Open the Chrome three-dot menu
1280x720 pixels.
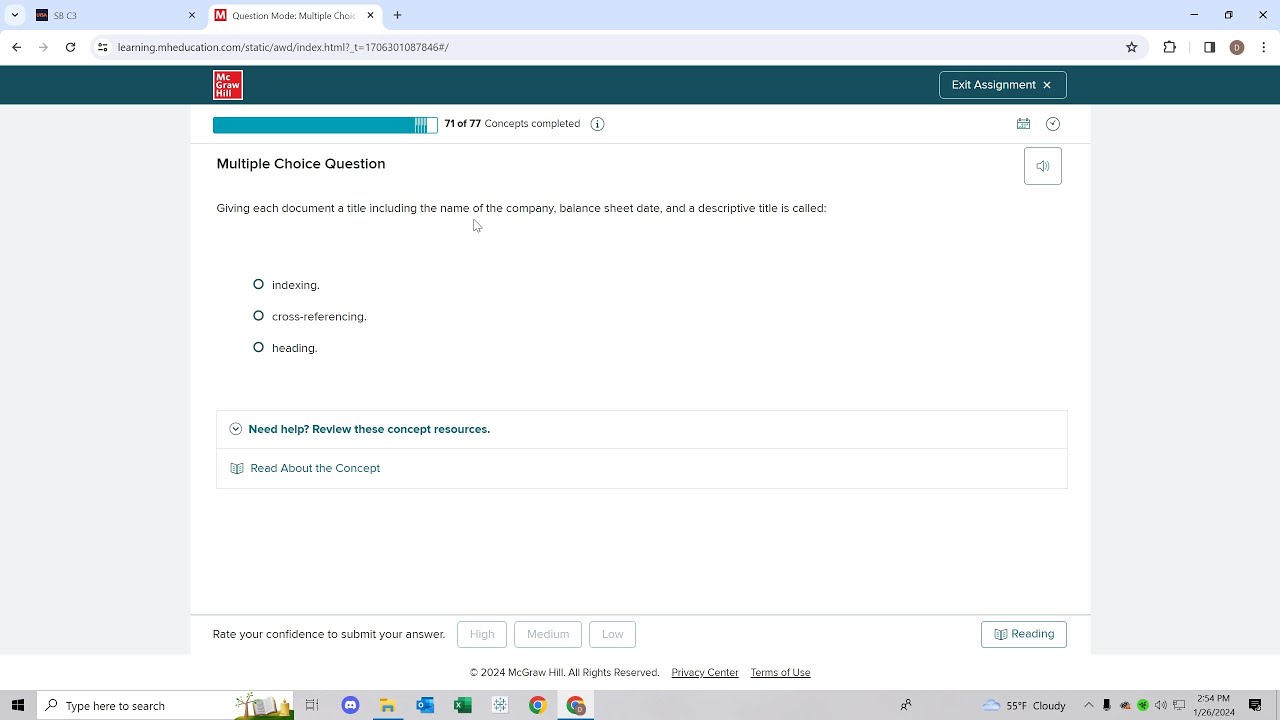[1264, 47]
